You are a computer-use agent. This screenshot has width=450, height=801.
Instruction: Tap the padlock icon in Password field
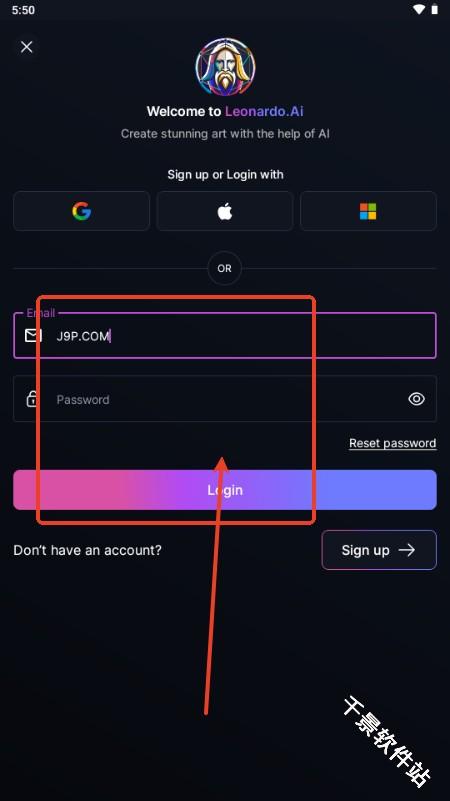coord(33,399)
